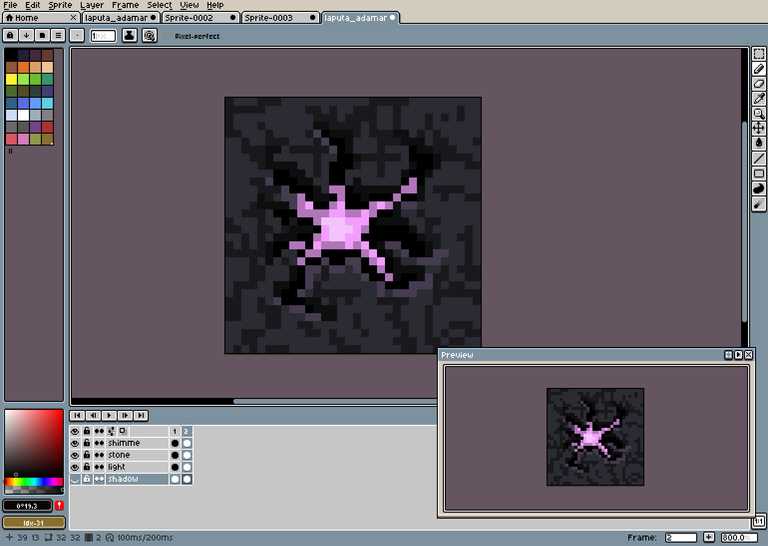The width and height of the screenshot is (768, 546).
Task: Open the Sprite menu
Action: [60, 5]
